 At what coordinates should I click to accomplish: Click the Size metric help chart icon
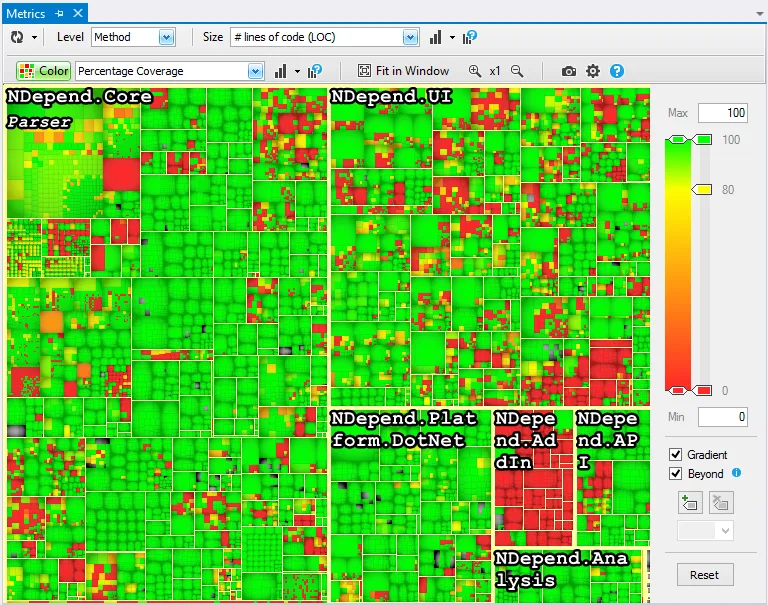click(469, 37)
